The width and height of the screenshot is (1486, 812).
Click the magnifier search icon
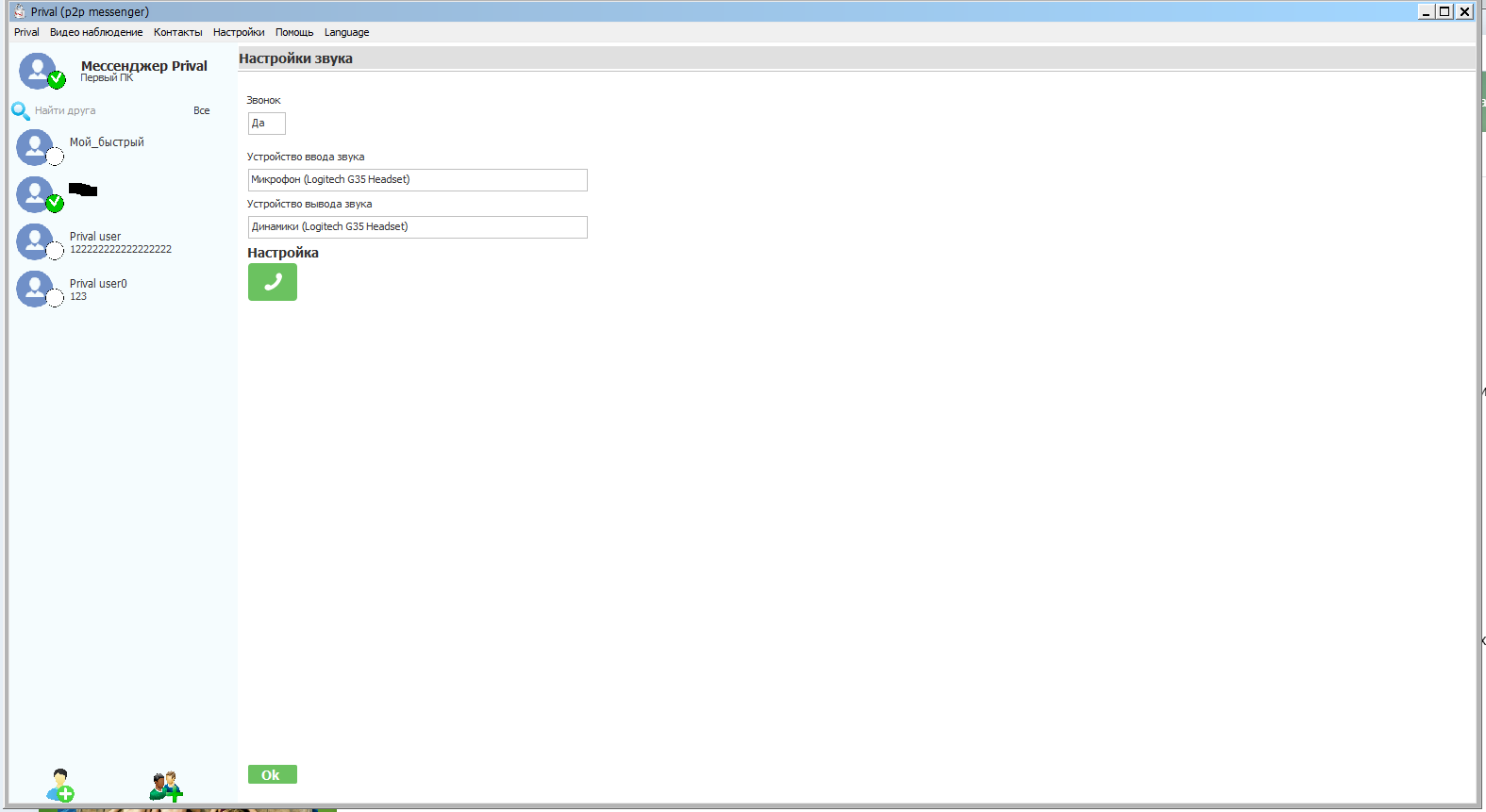click(20, 111)
